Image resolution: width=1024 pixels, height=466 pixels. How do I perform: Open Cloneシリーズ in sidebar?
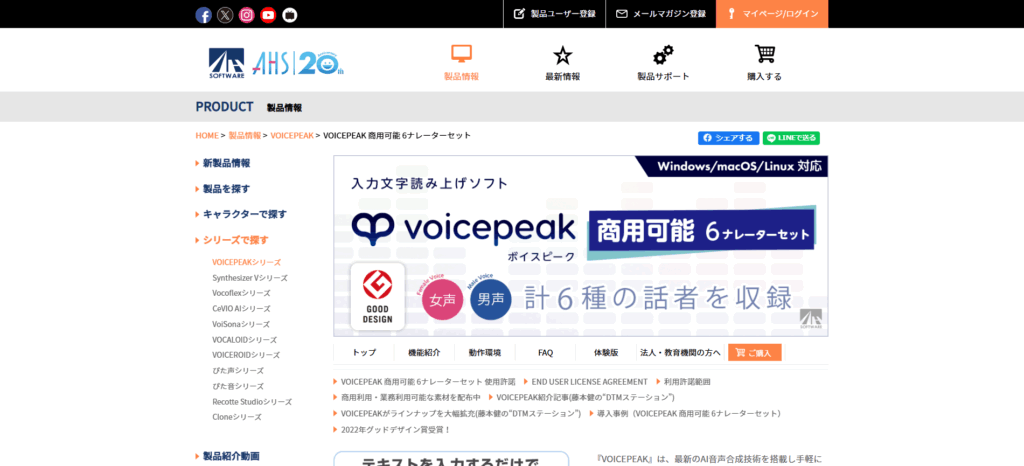click(236, 417)
